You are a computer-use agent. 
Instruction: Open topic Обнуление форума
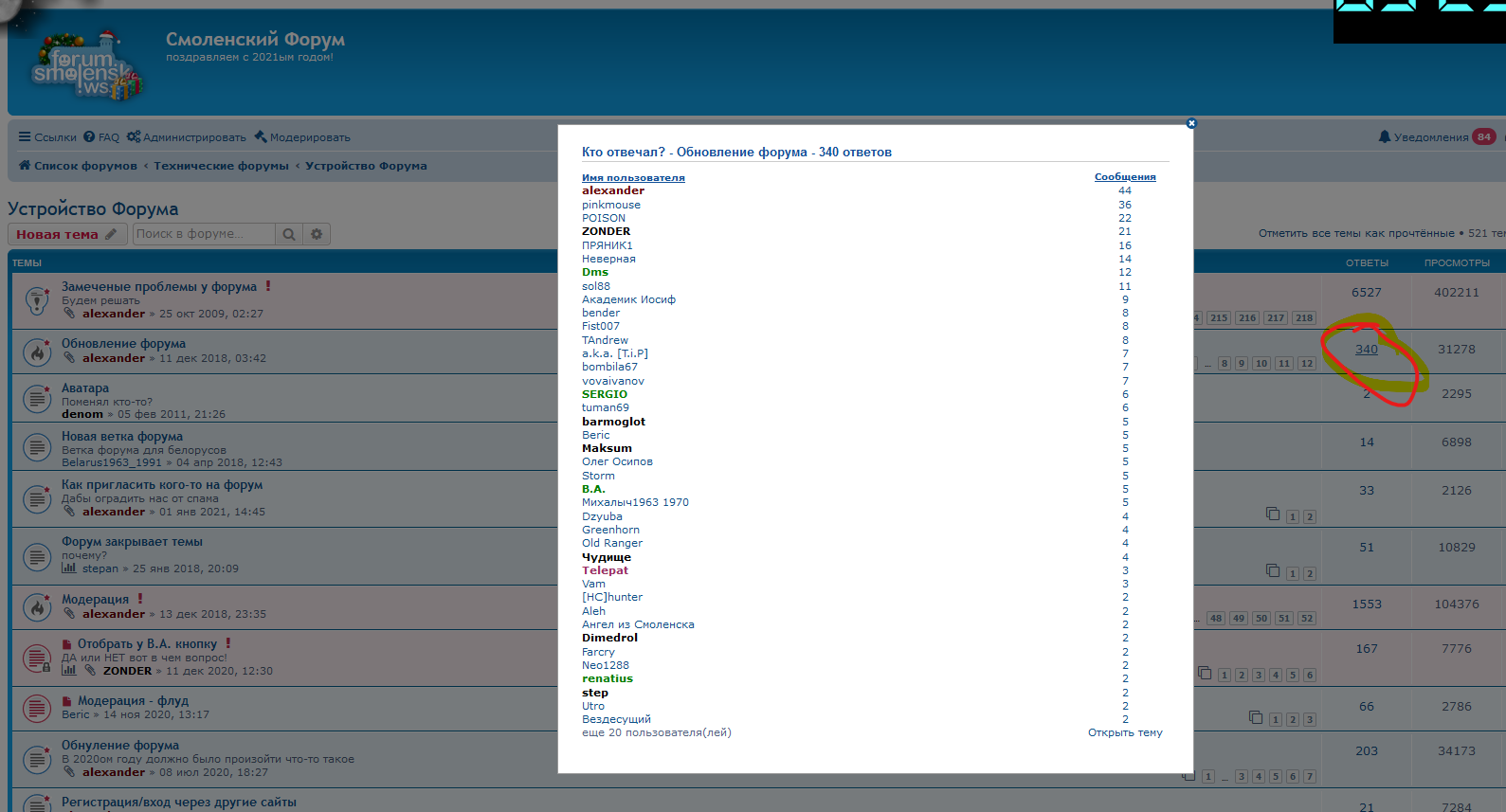click(x=120, y=745)
